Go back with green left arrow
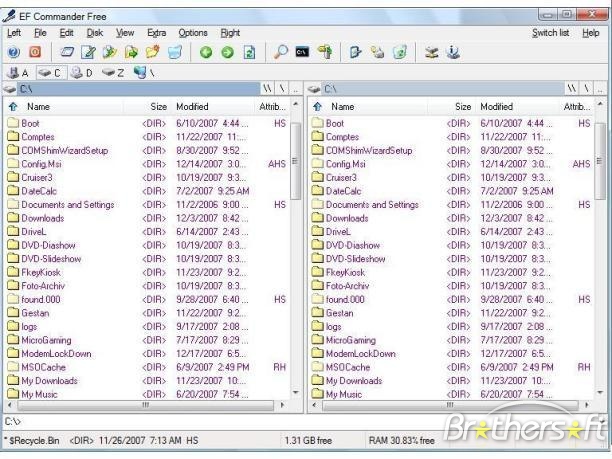The image size is (612, 459). click(206, 52)
